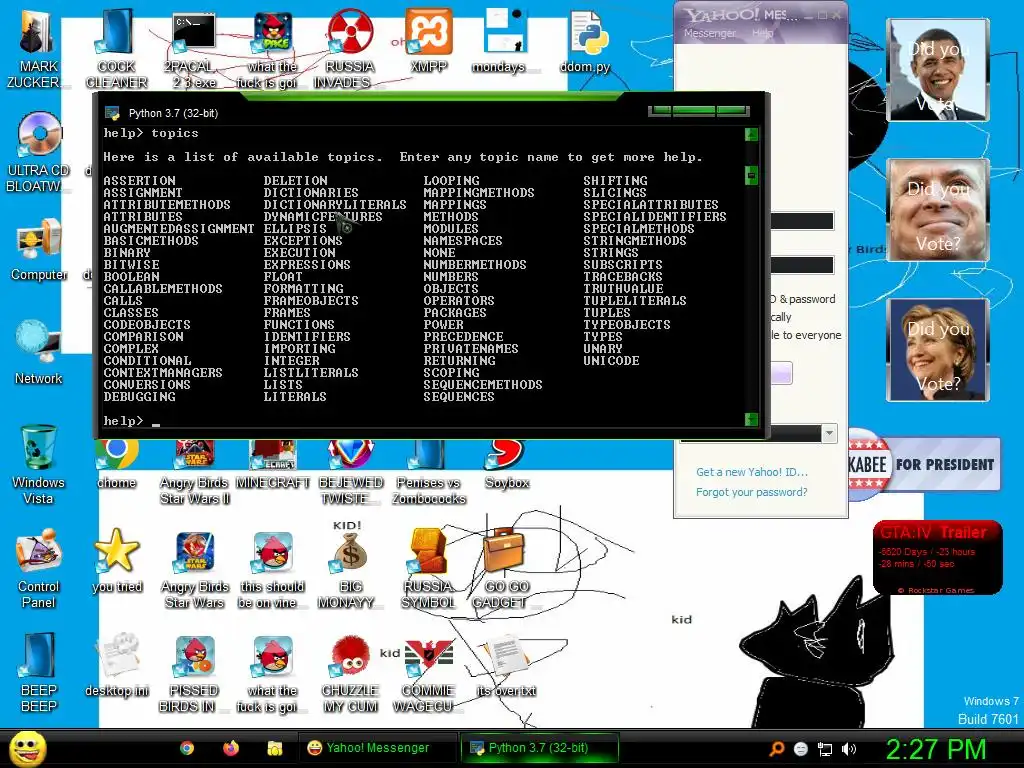The image size is (1024, 768).
Task: Click the Hillary Did you Vote? gadget
Action: (938, 349)
